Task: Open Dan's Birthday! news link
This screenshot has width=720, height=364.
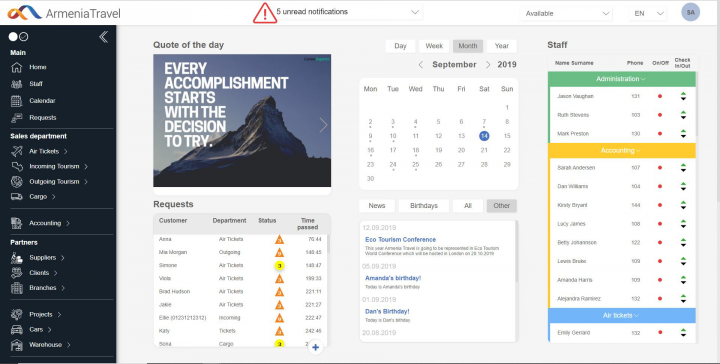Action: [x=387, y=311]
